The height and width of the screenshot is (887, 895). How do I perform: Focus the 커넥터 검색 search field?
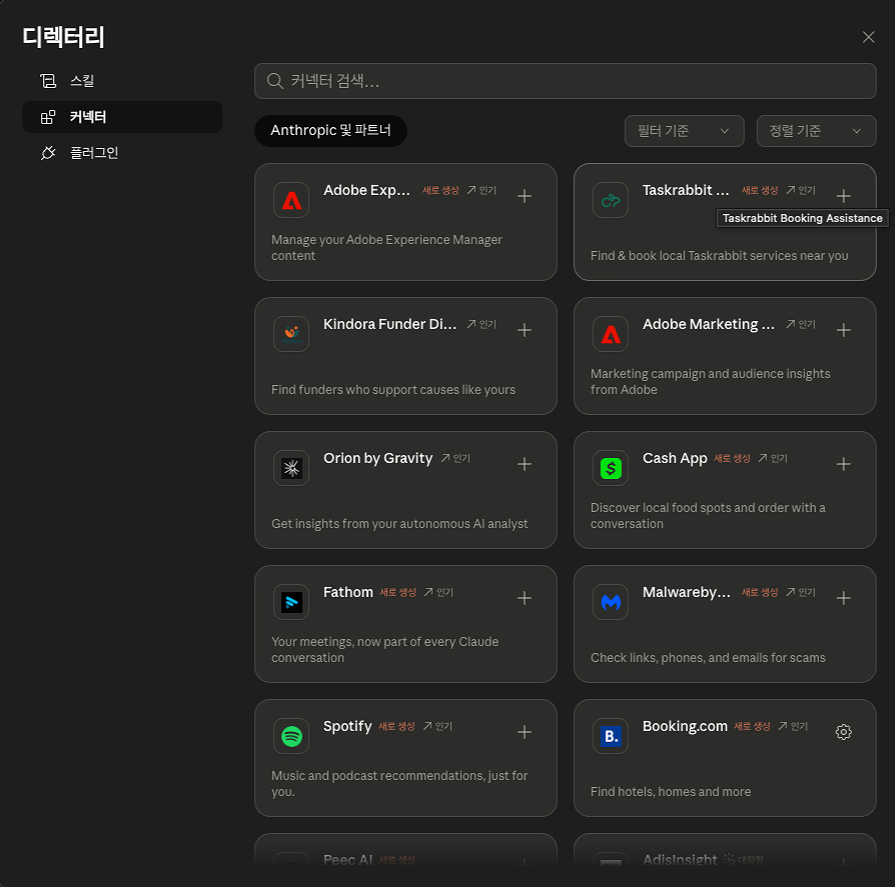click(565, 81)
